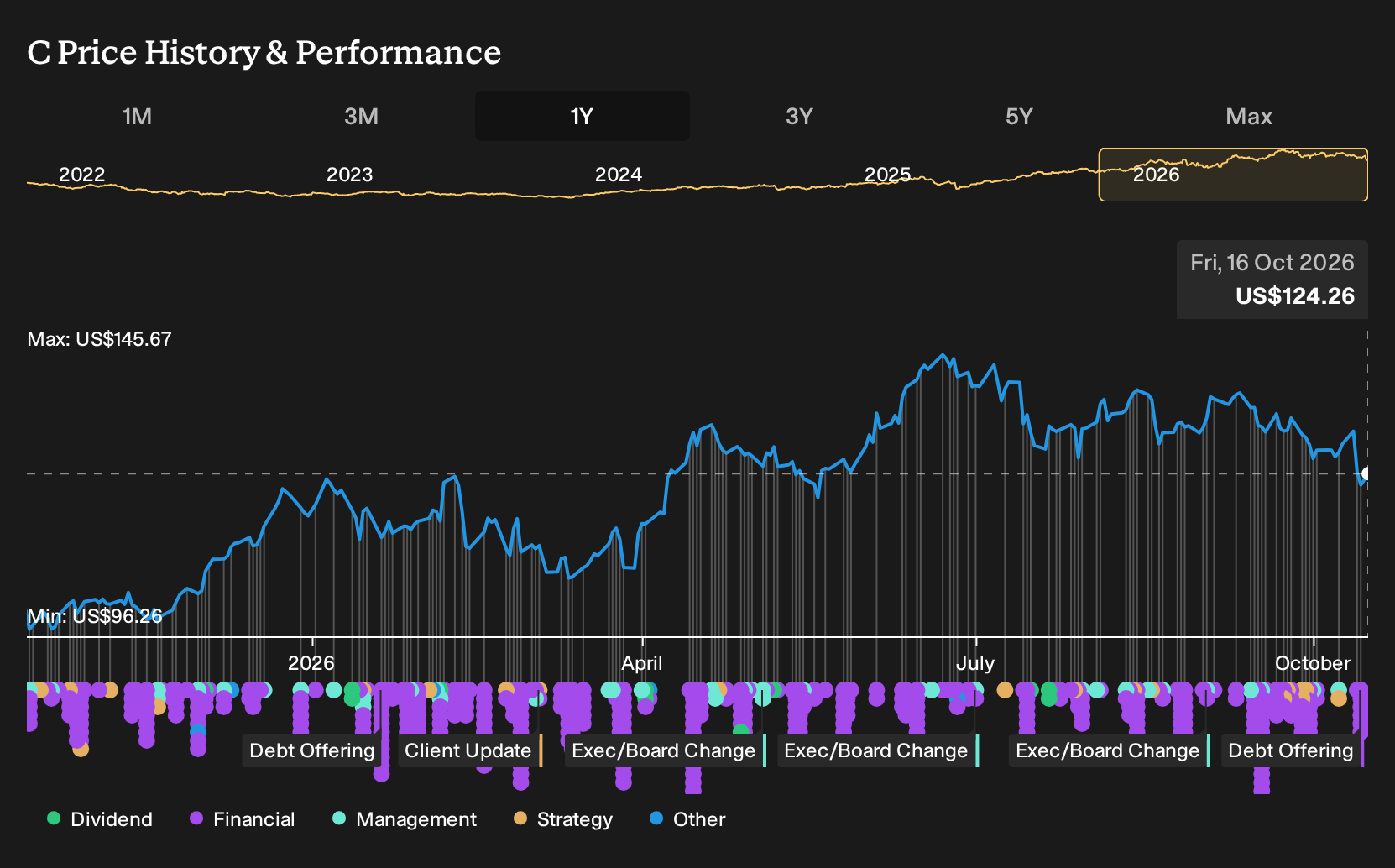This screenshot has height=868, width=1395.
Task: Toggle the Management legend item
Action: (405, 819)
